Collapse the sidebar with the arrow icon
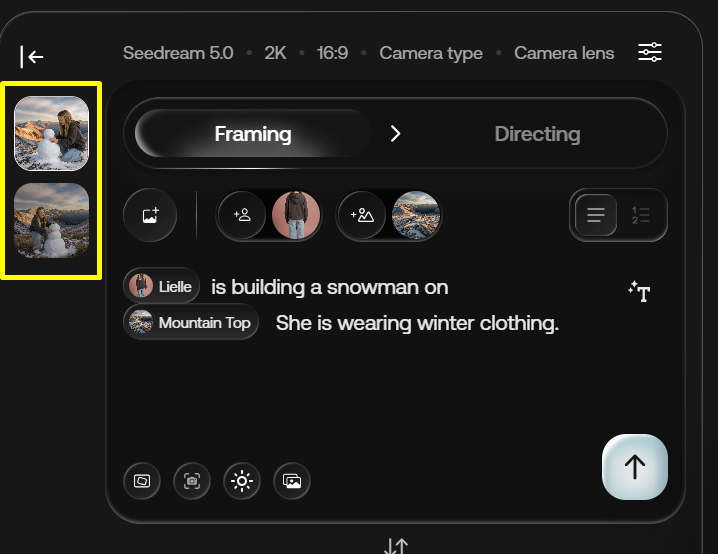This screenshot has height=554, width=718. 32,57
